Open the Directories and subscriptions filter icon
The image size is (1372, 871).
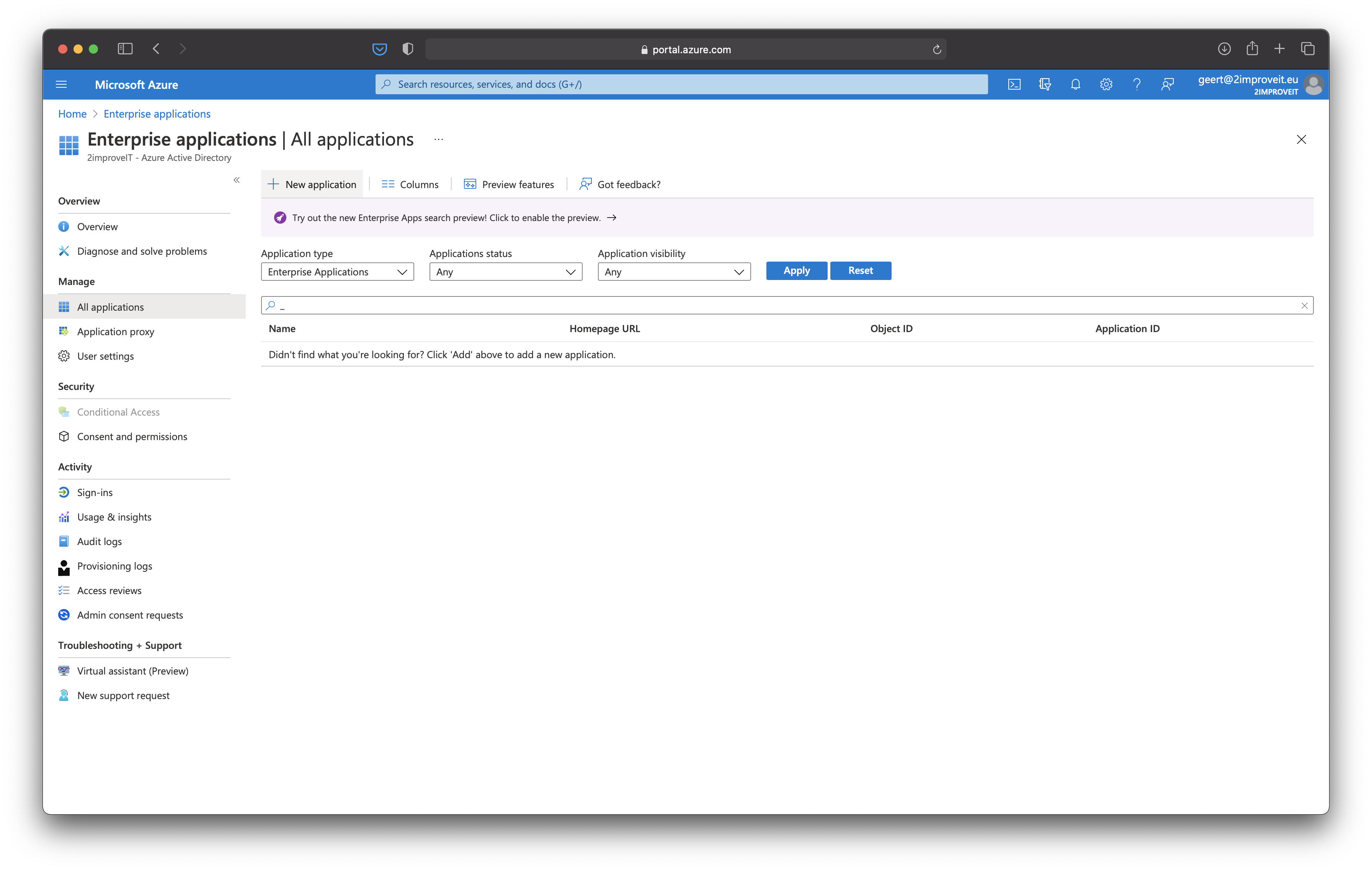coord(1044,84)
